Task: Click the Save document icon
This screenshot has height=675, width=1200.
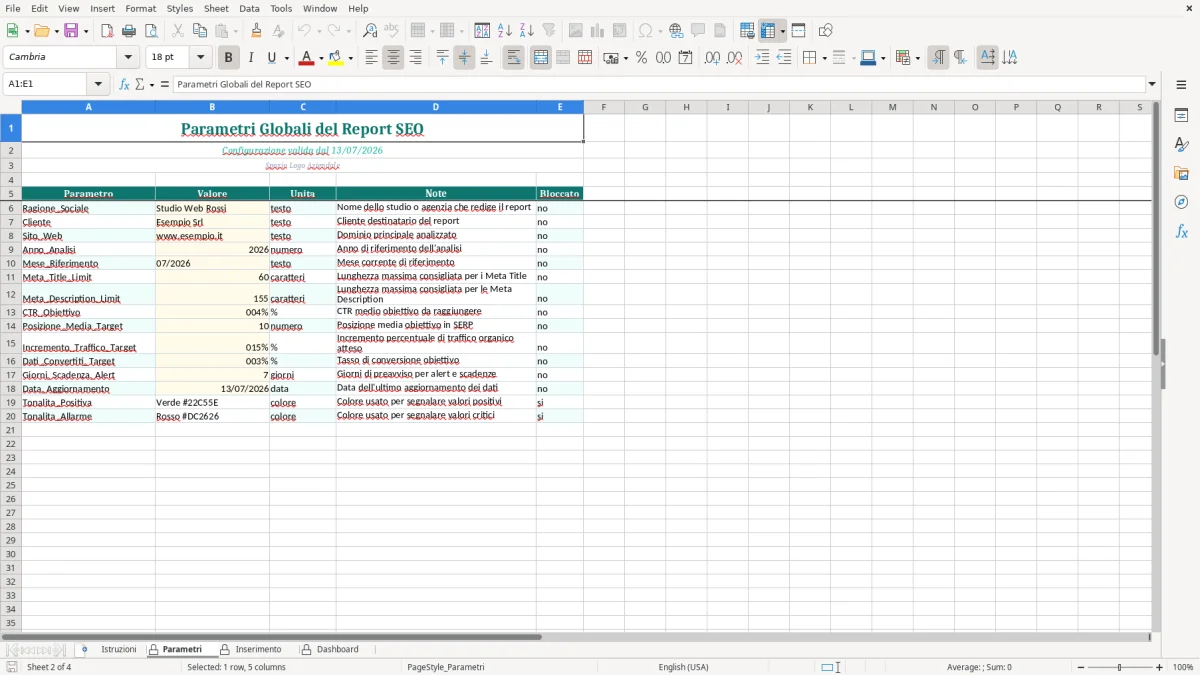Action: (71, 31)
